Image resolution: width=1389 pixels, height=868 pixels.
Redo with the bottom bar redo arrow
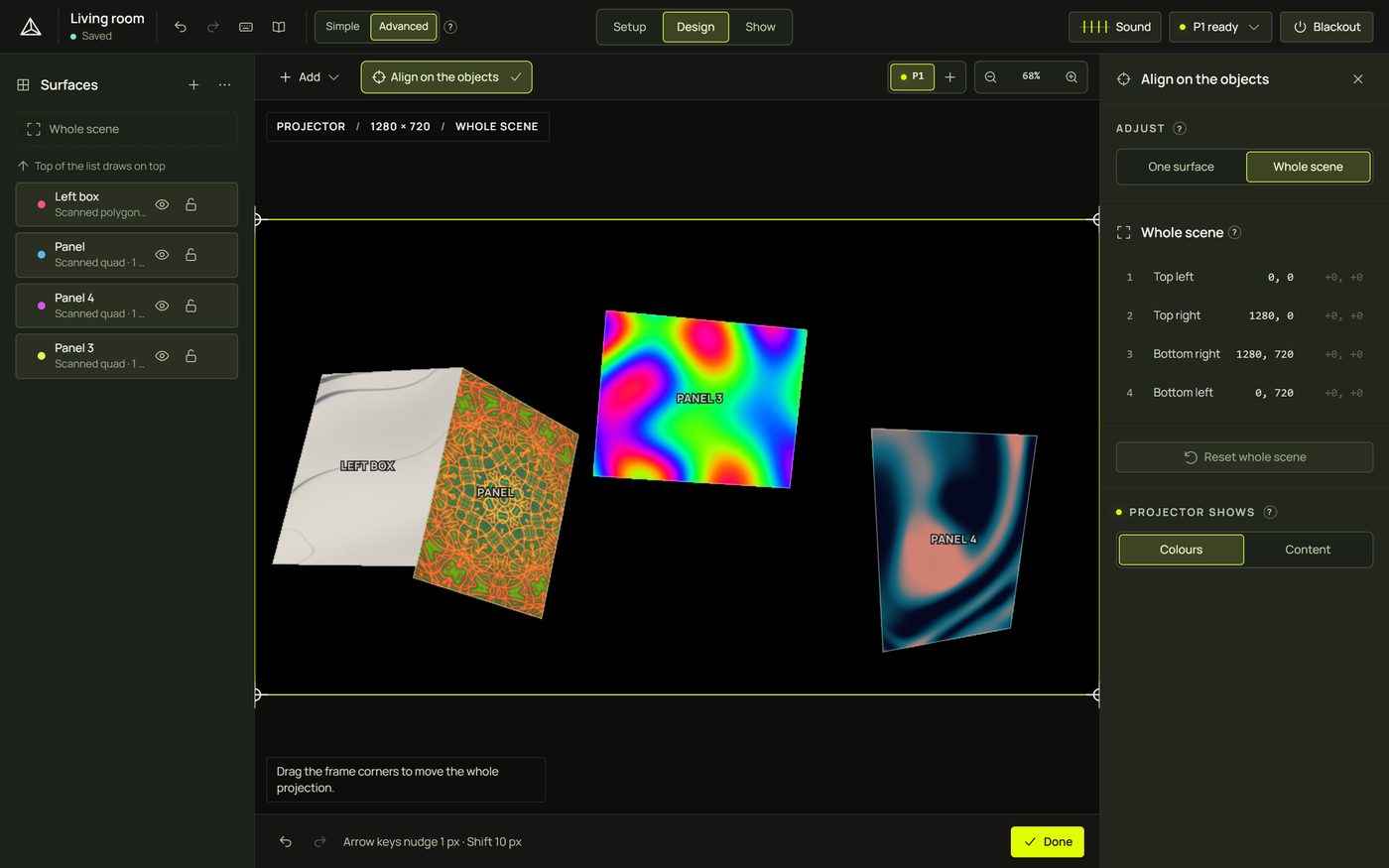click(x=319, y=842)
